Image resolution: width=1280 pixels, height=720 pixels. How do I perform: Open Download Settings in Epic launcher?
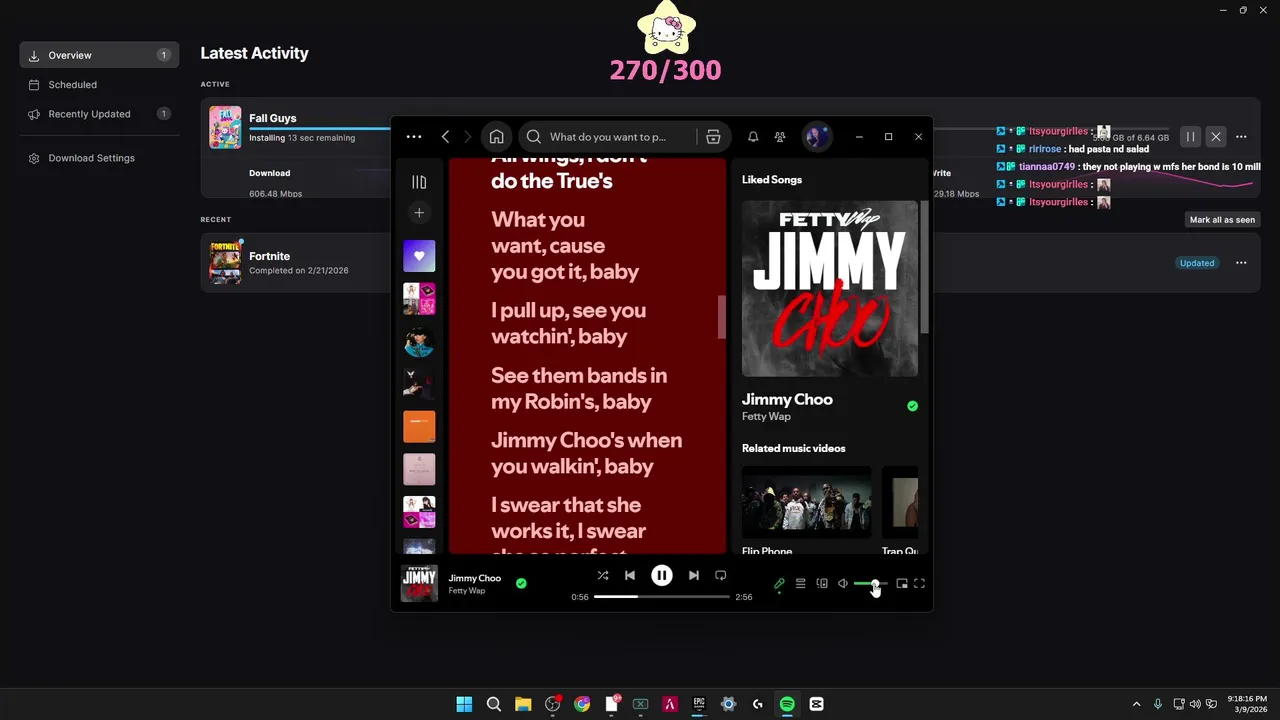[x=99, y=158]
